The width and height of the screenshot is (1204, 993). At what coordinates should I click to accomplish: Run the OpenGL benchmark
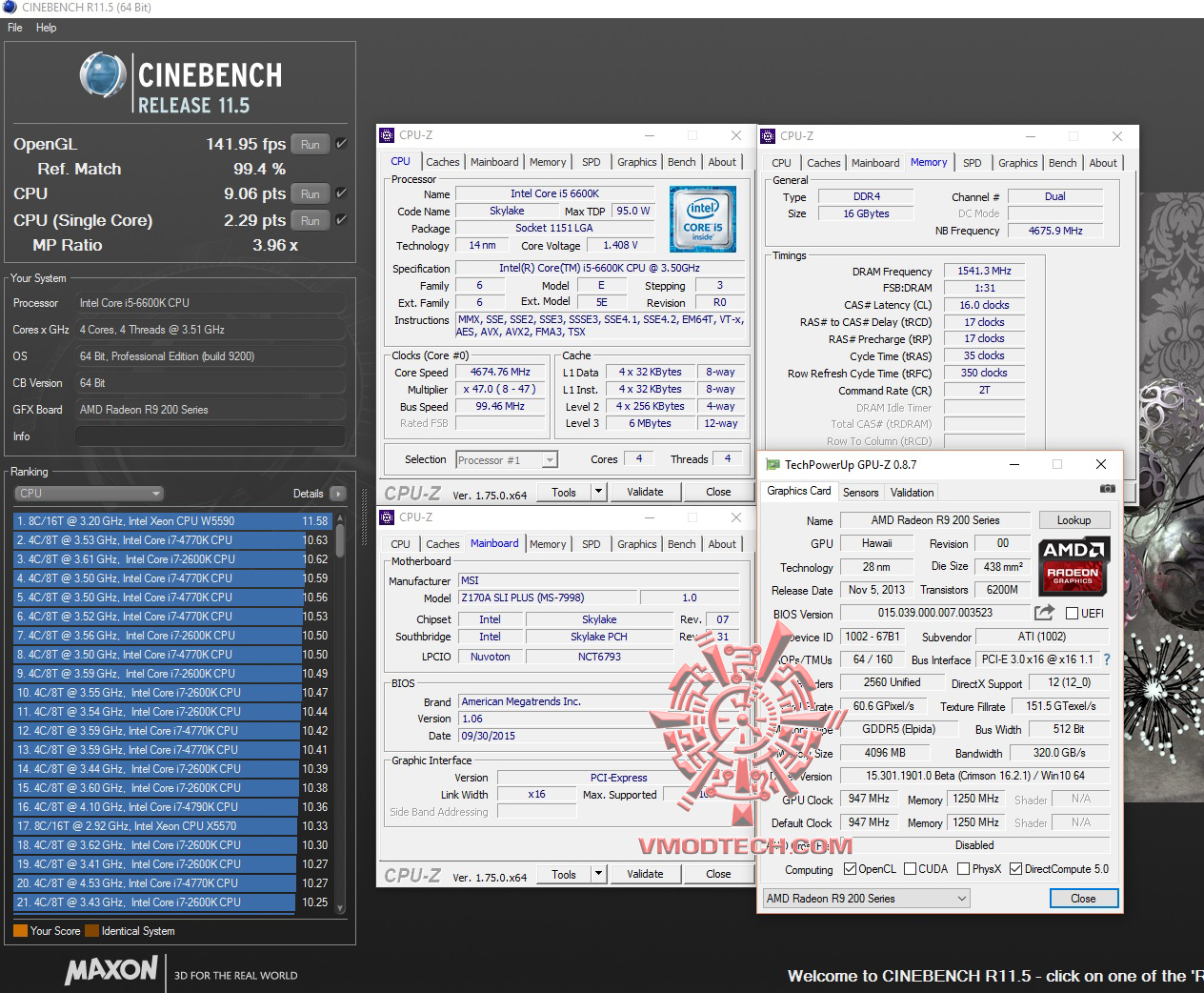(x=311, y=145)
